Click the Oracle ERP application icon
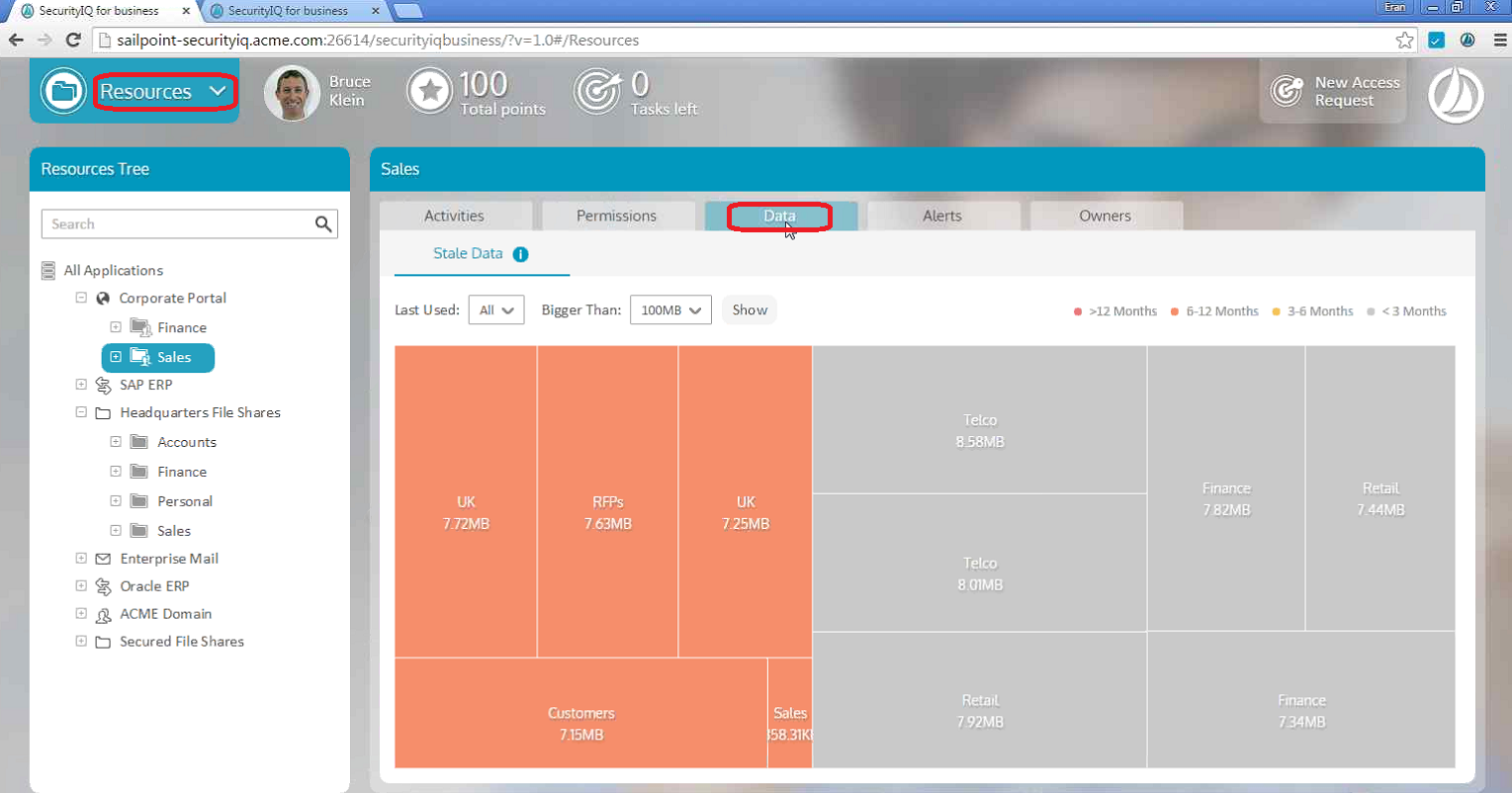 pos(103,586)
